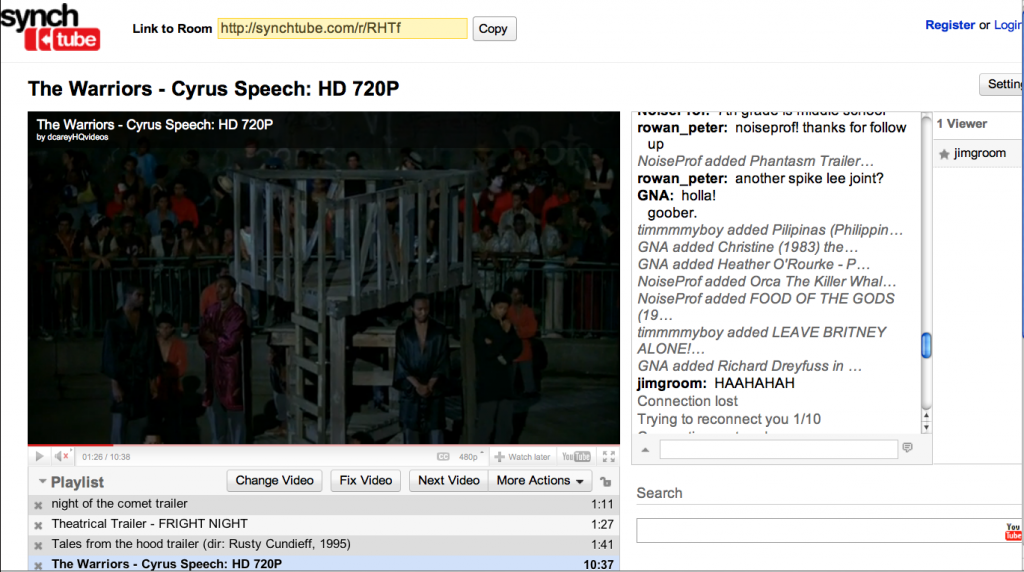Select viewer jimgroom
The image size is (1024, 572).
click(980, 153)
